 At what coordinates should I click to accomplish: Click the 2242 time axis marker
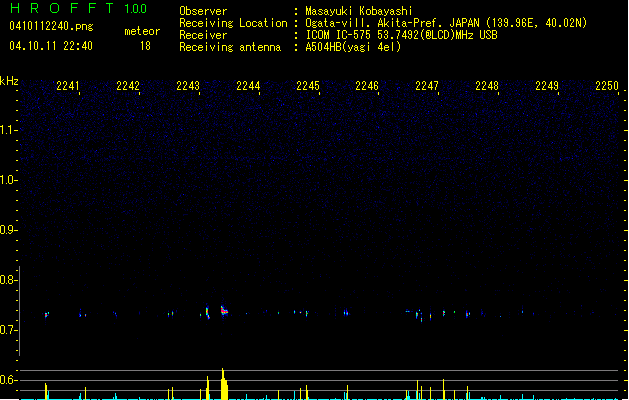[x=128, y=85]
